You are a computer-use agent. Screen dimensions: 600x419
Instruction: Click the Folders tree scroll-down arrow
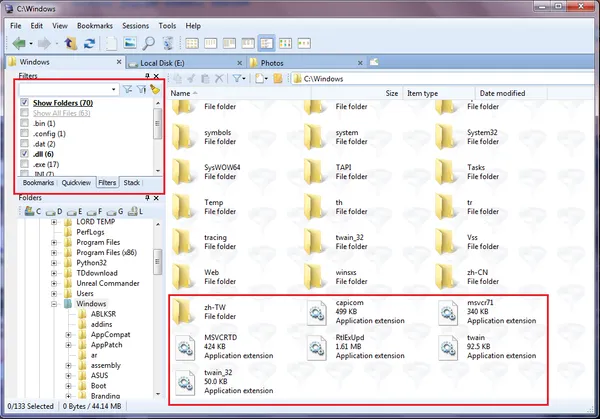pyautogui.click(x=158, y=394)
